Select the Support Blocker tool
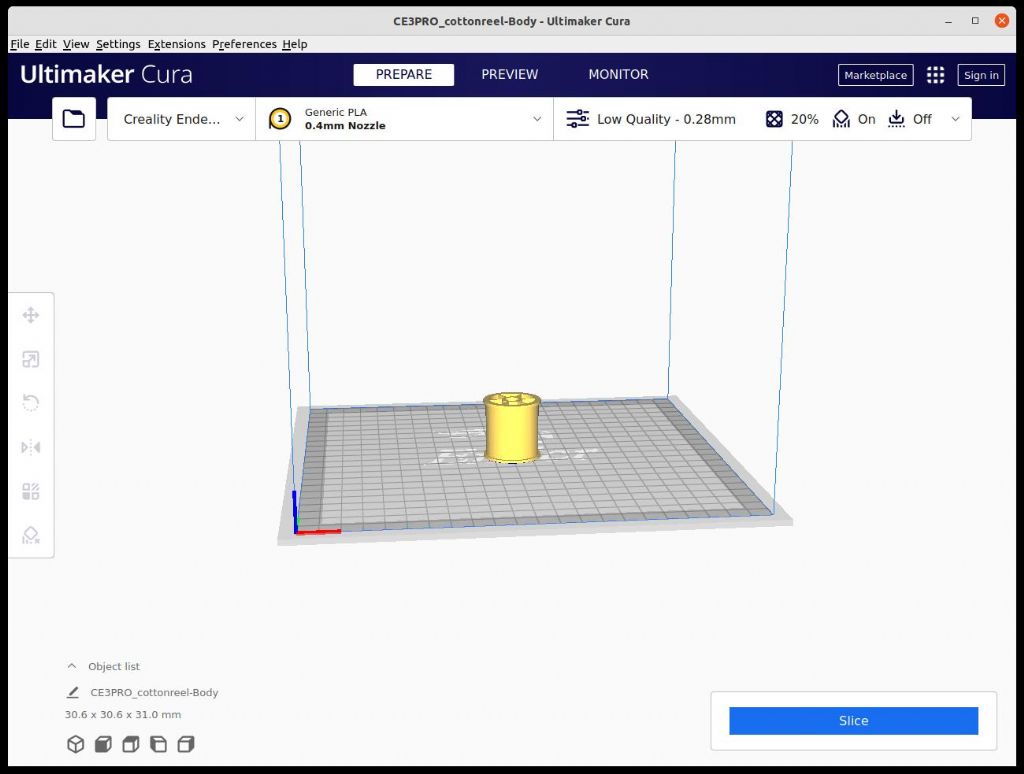This screenshot has height=774, width=1024. [31, 536]
